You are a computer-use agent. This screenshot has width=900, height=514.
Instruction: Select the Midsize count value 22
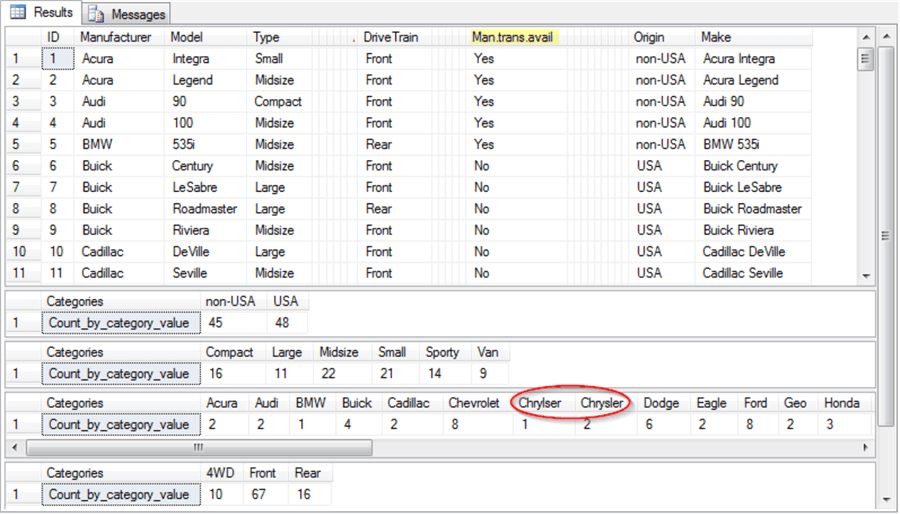click(343, 374)
